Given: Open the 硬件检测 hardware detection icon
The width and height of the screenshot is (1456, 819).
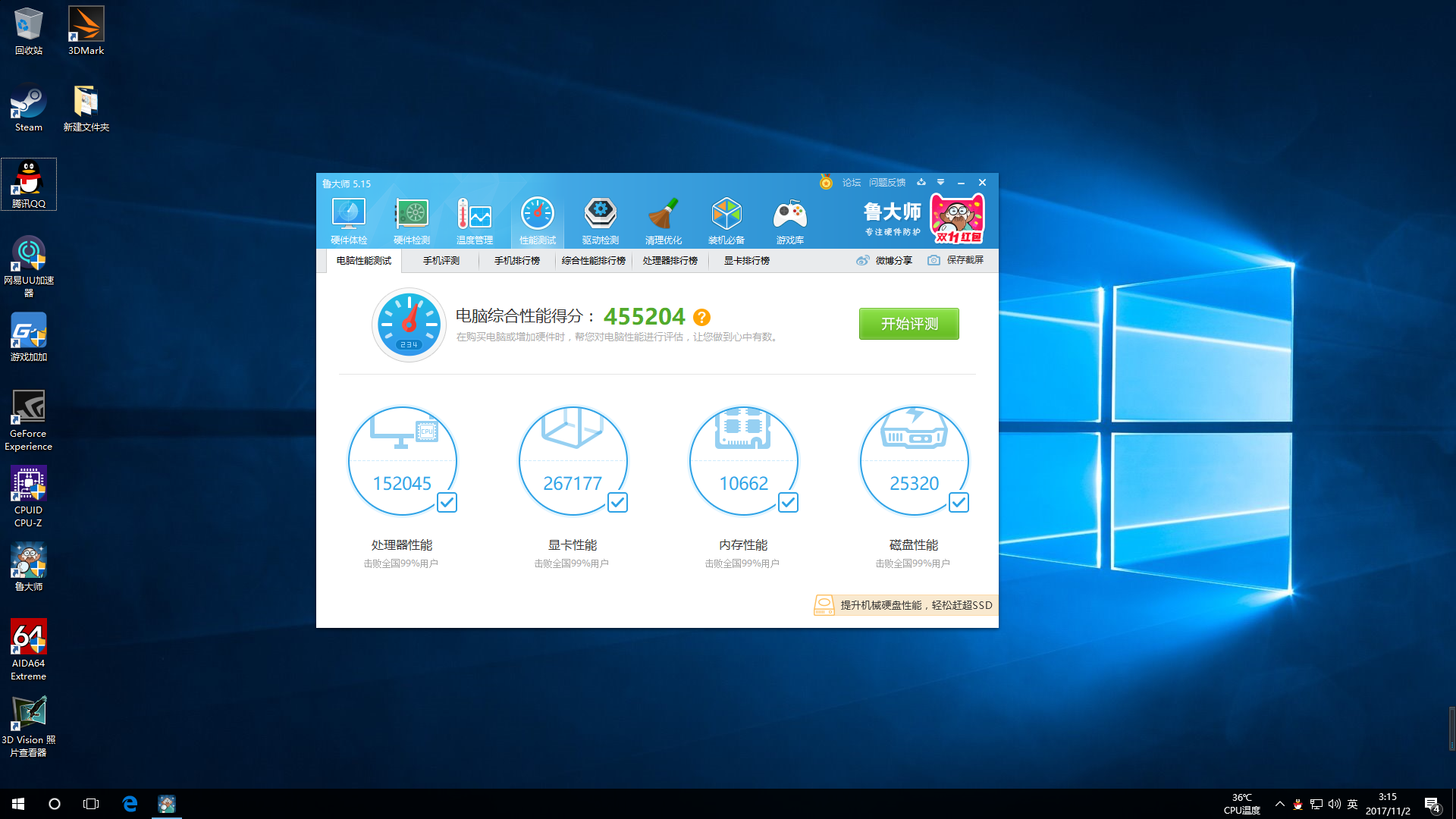Looking at the screenshot, I should pyautogui.click(x=412, y=221).
